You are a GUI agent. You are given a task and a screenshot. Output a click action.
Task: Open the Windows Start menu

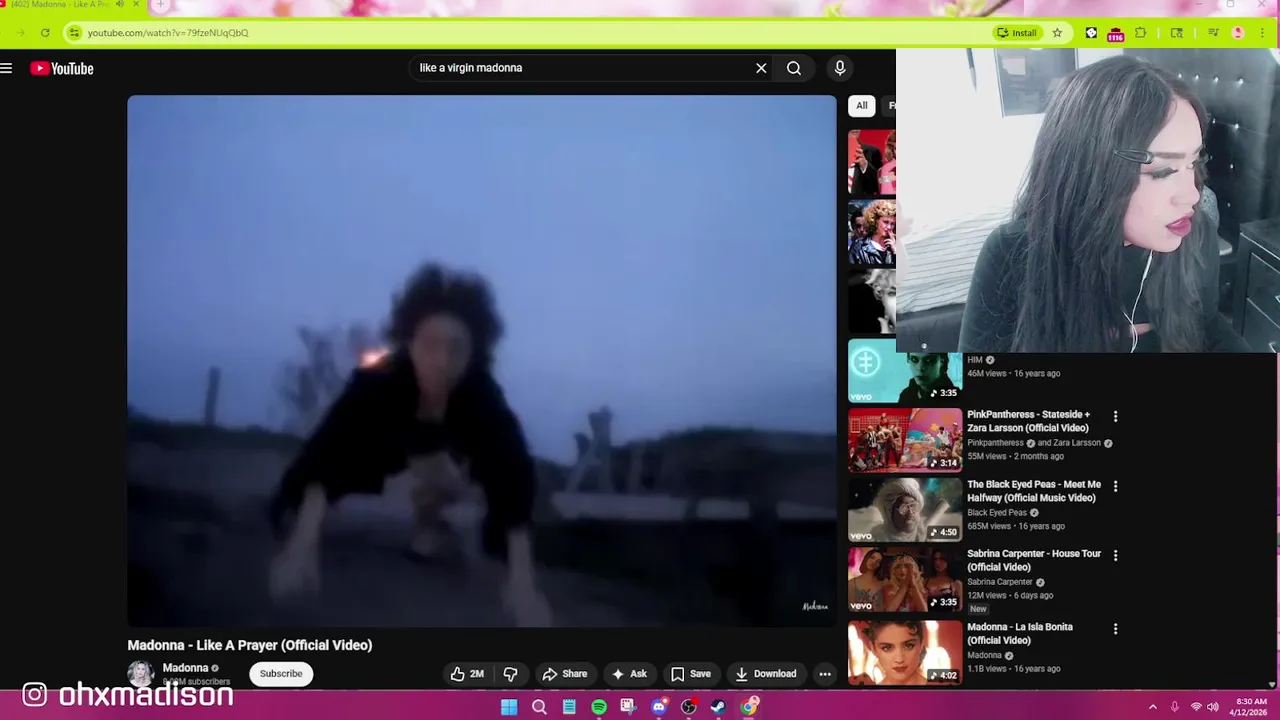[509, 707]
